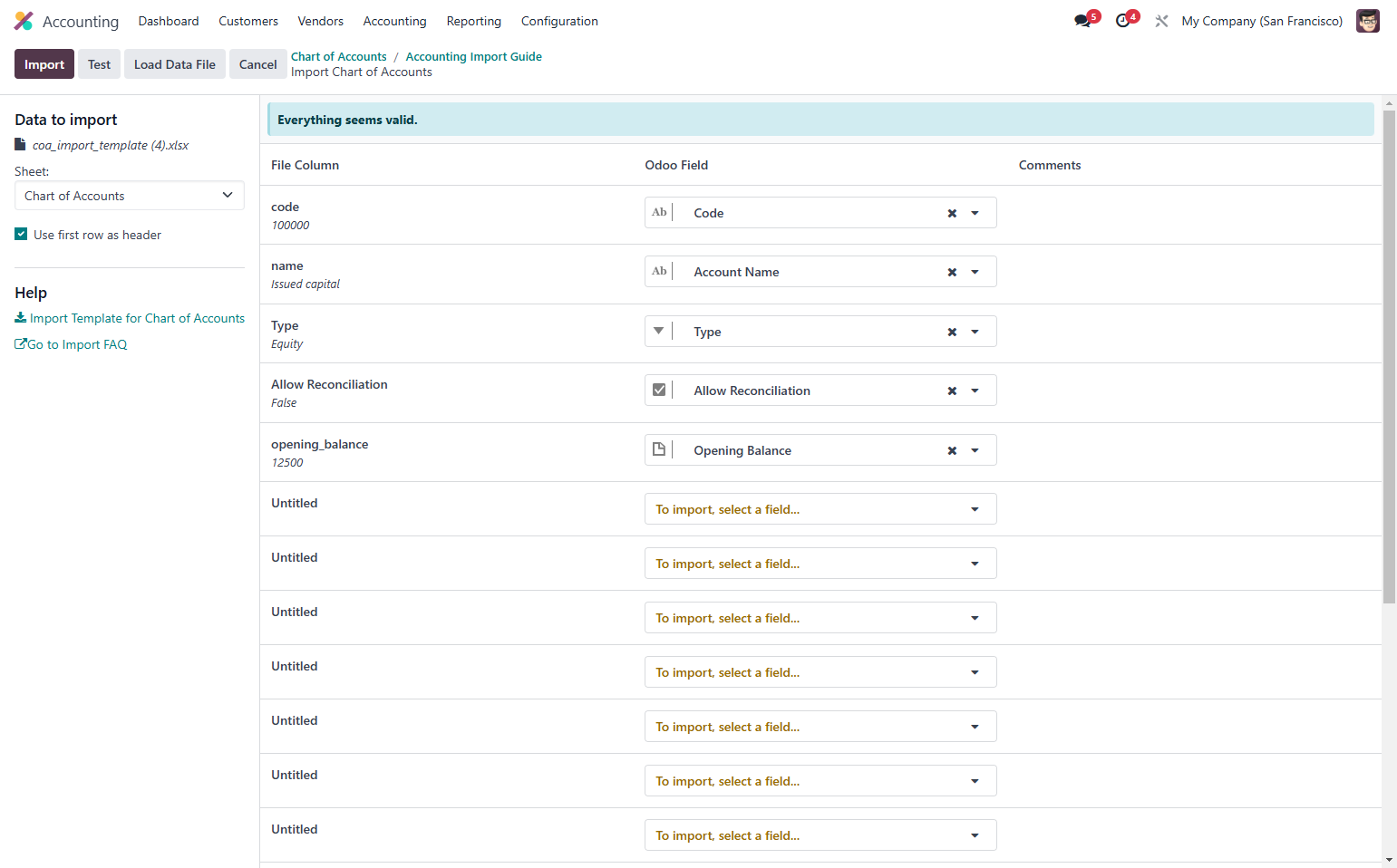The image size is (1397, 868).
Task: Click the Accounting app logo icon
Action: (x=24, y=21)
